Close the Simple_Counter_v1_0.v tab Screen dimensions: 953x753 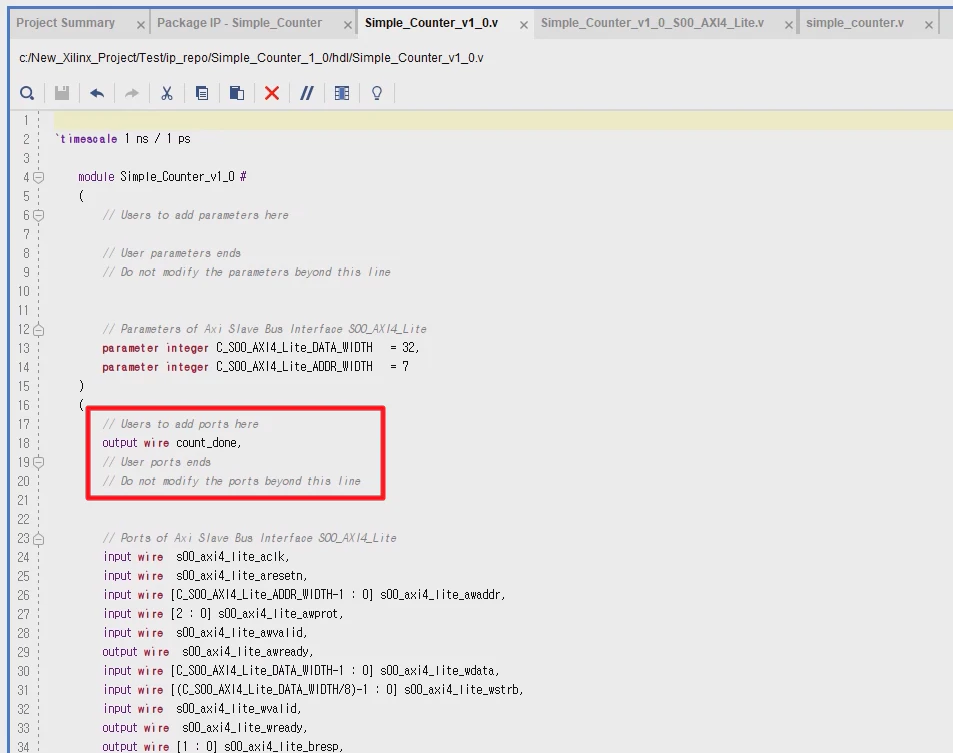point(523,25)
